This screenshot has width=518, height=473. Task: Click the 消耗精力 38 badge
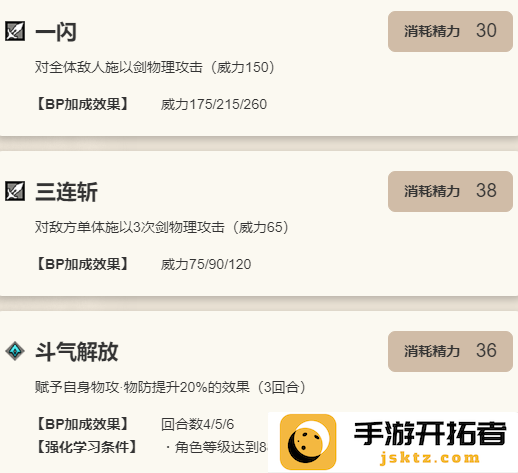(450, 191)
